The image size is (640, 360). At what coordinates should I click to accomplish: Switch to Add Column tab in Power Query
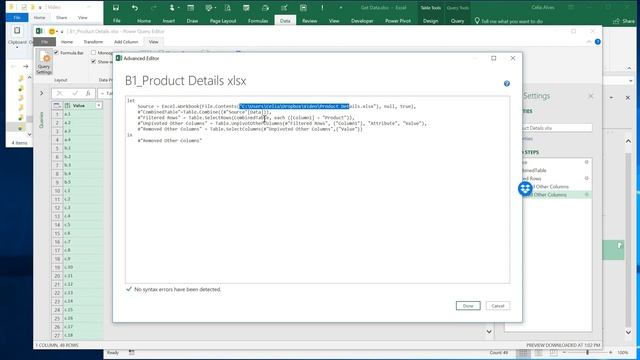126,42
